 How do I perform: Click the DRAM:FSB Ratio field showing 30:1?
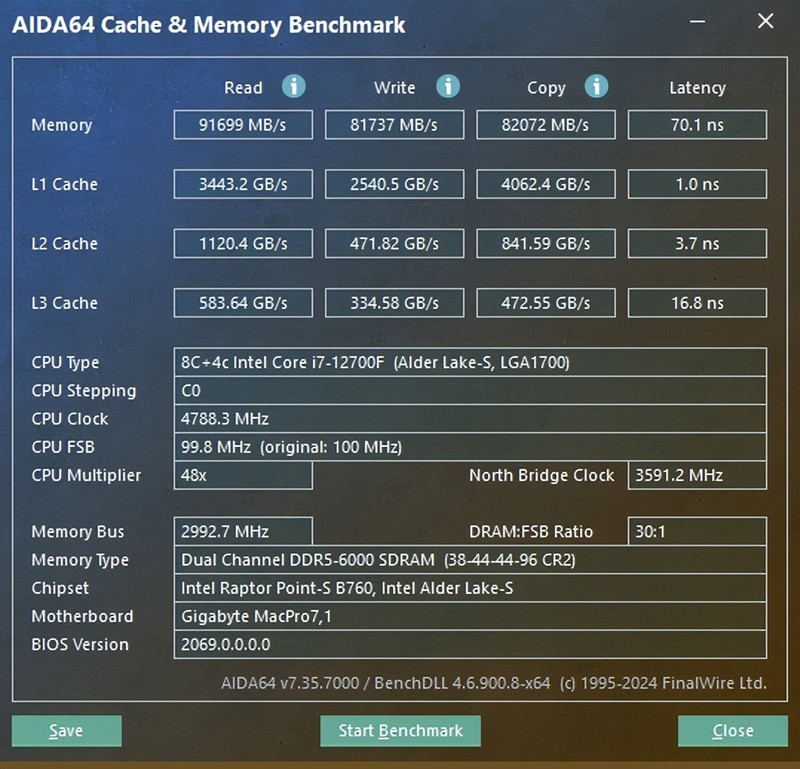pyautogui.click(x=696, y=531)
